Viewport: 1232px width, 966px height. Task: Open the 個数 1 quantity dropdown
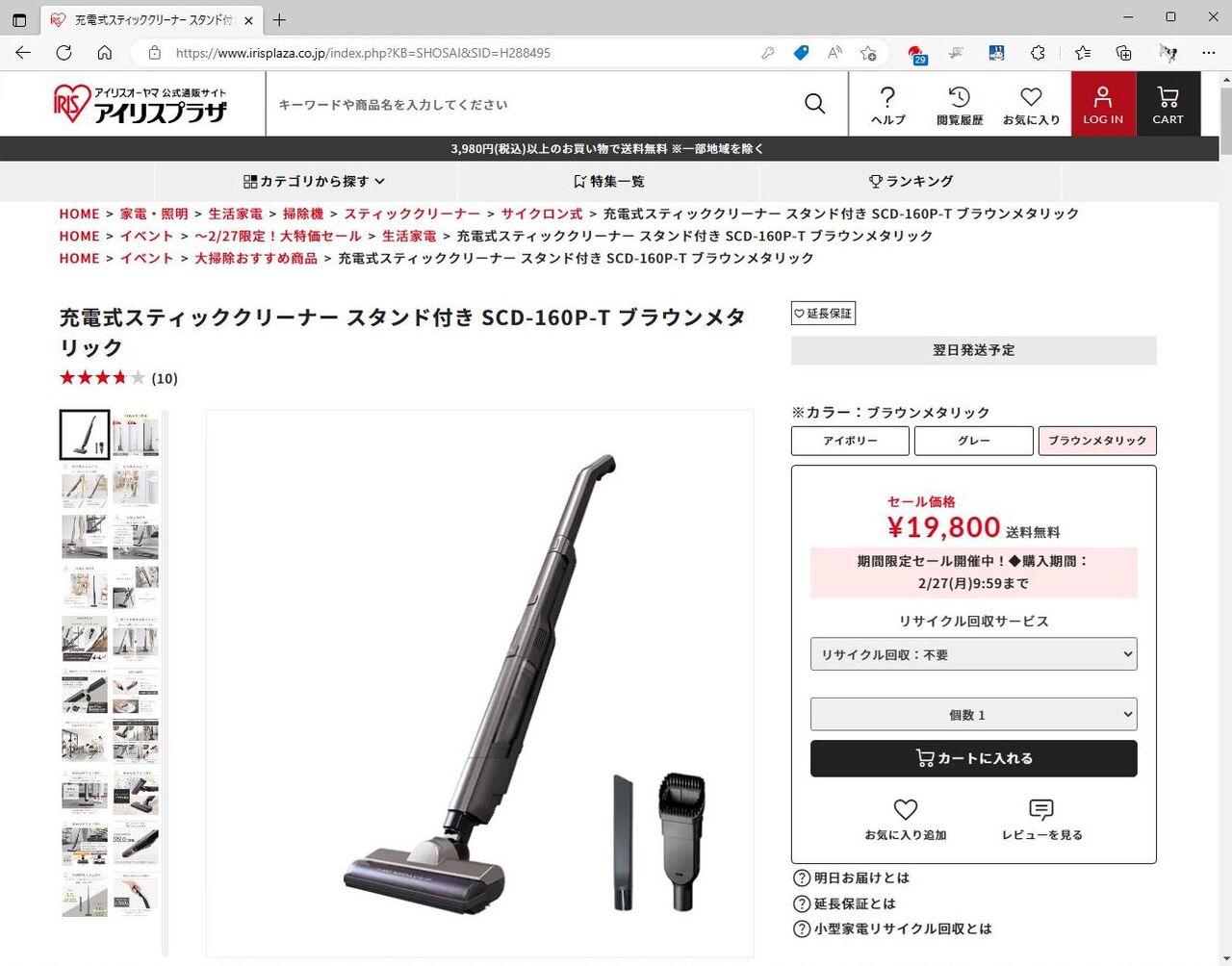974,715
